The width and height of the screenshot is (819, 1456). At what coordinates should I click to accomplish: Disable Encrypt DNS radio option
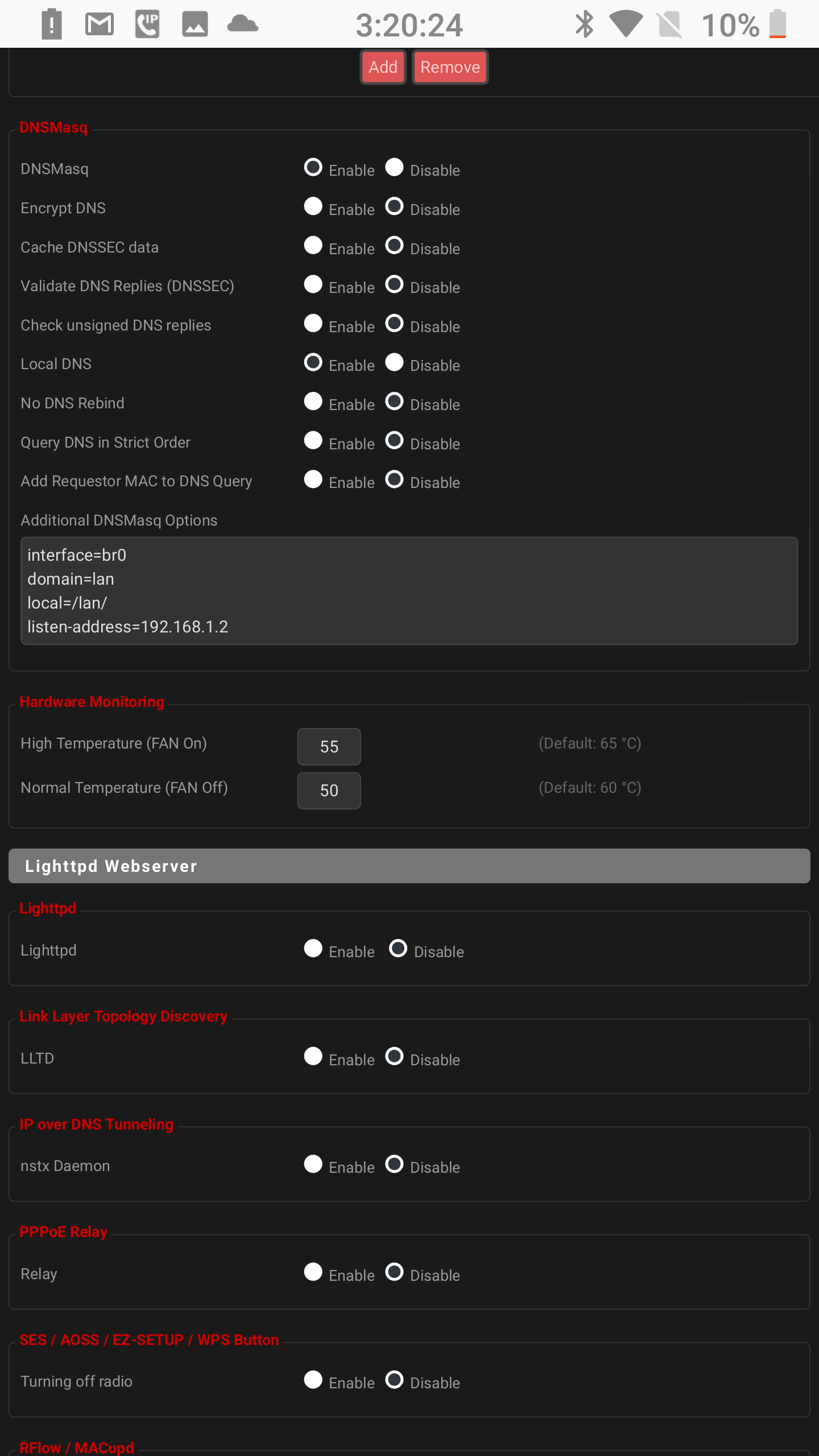(394, 207)
